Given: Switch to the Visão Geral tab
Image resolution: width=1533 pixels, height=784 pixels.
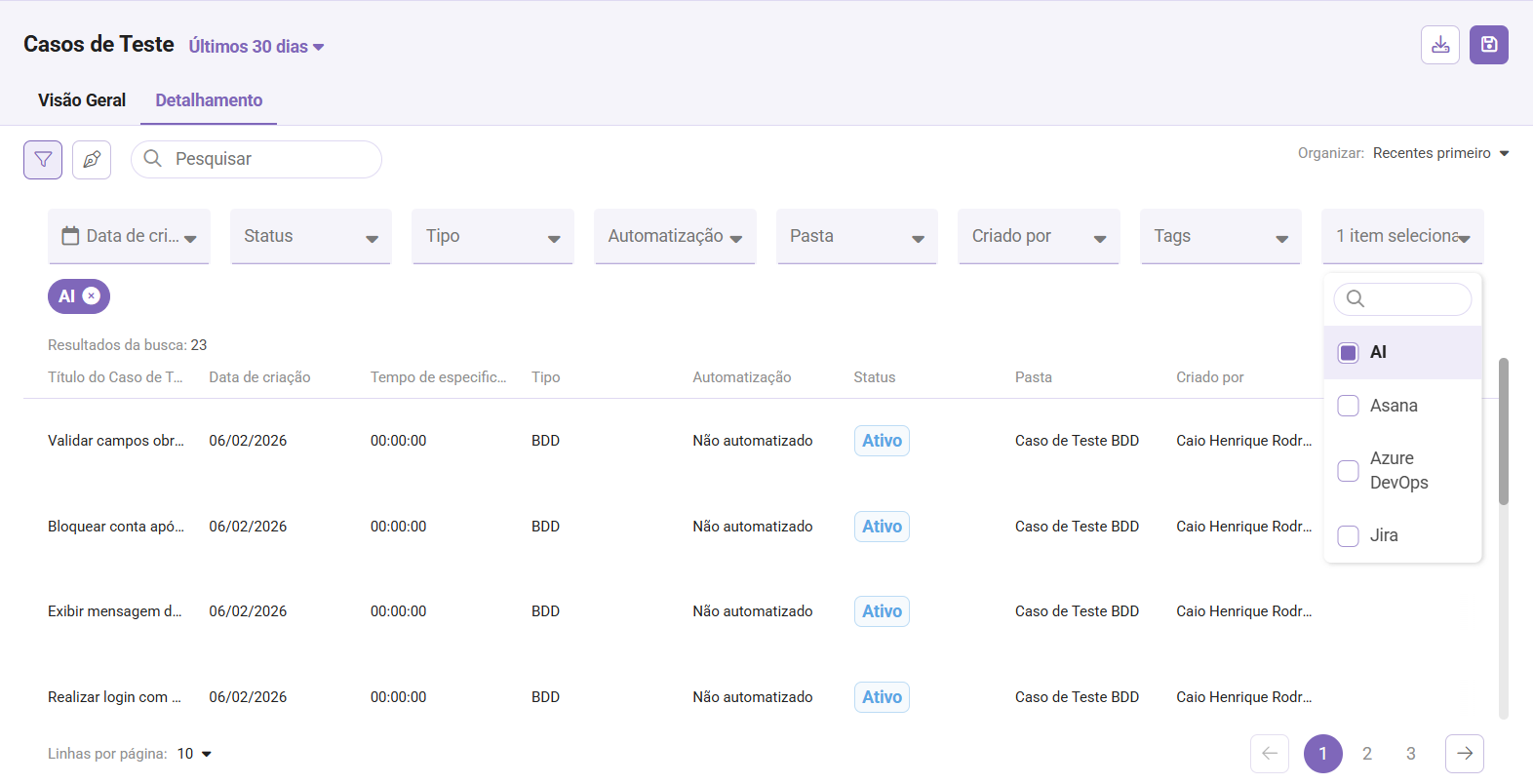Looking at the screenshot, I should 82,100.
